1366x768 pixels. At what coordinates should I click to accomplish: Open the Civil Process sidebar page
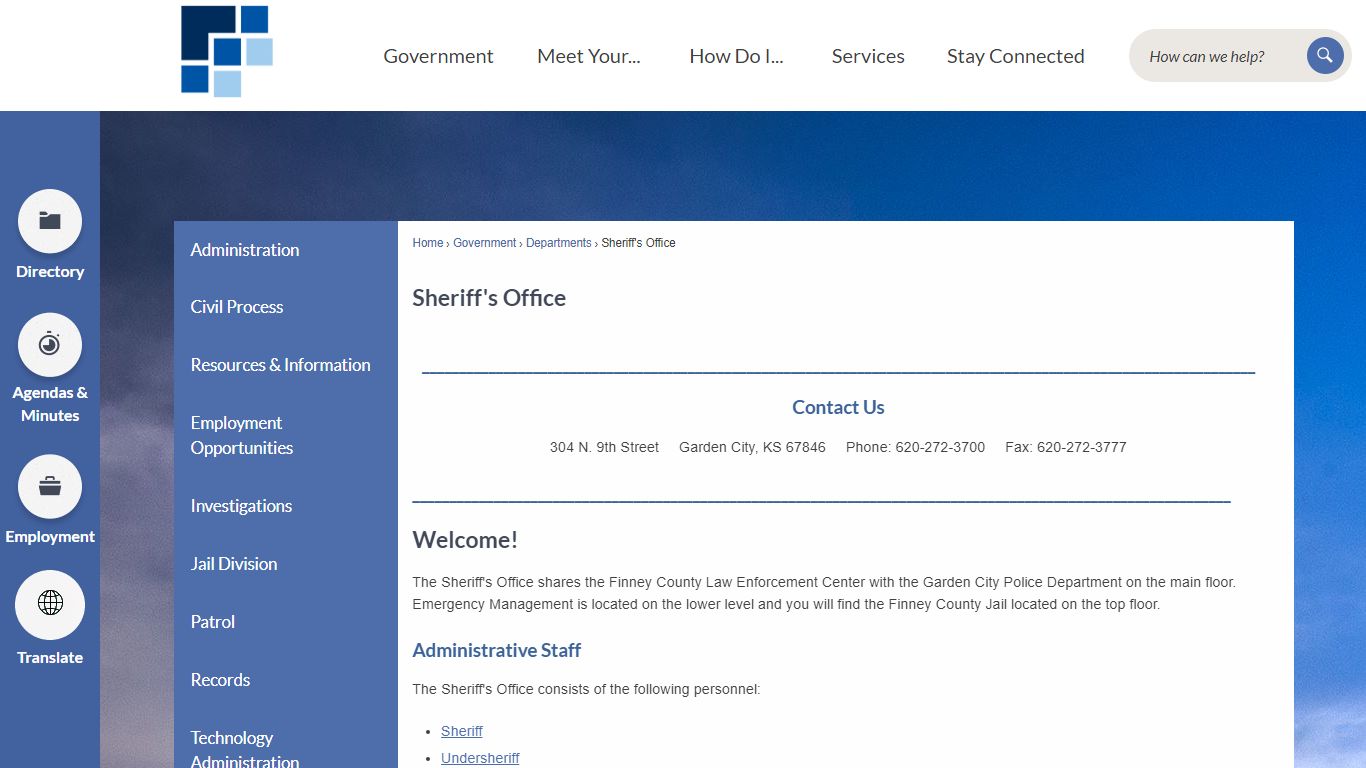pos(286,307)
